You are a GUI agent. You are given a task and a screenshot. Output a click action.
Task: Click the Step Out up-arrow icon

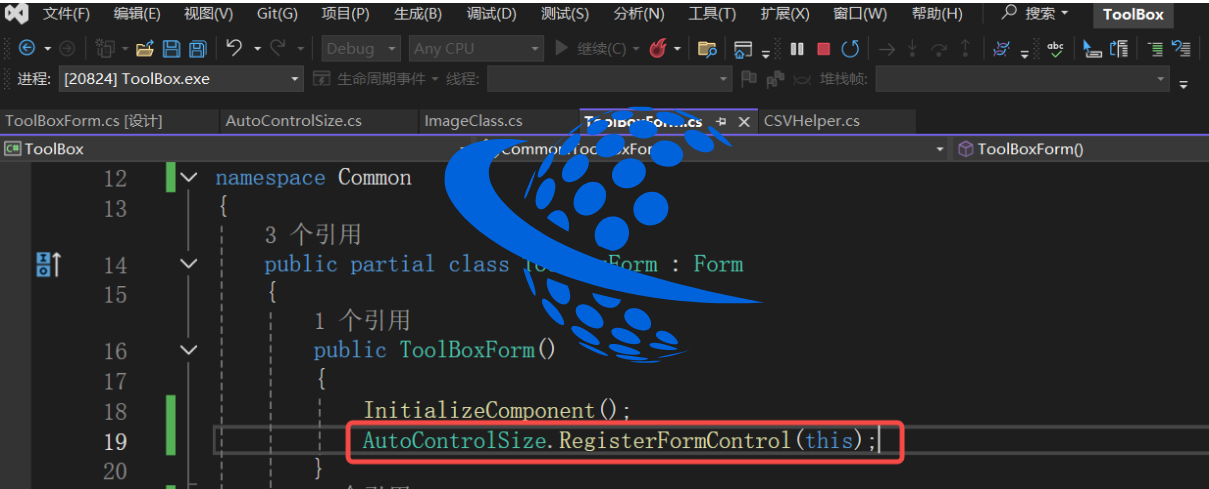965,48
